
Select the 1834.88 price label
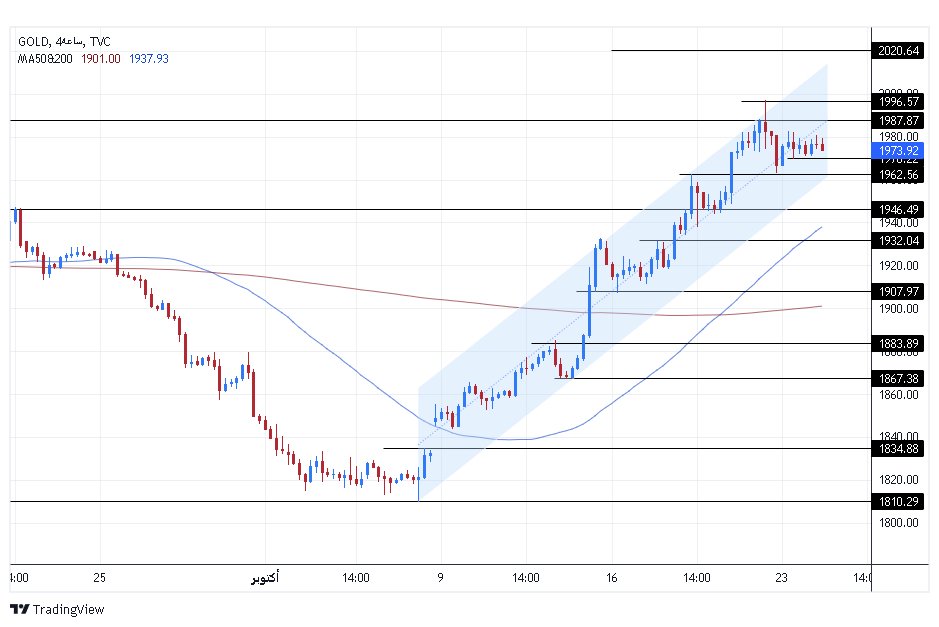(897, 448)
